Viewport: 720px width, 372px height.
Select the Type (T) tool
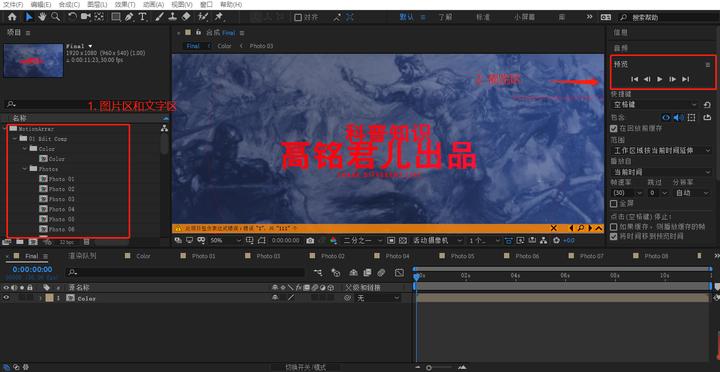[142, 17]
